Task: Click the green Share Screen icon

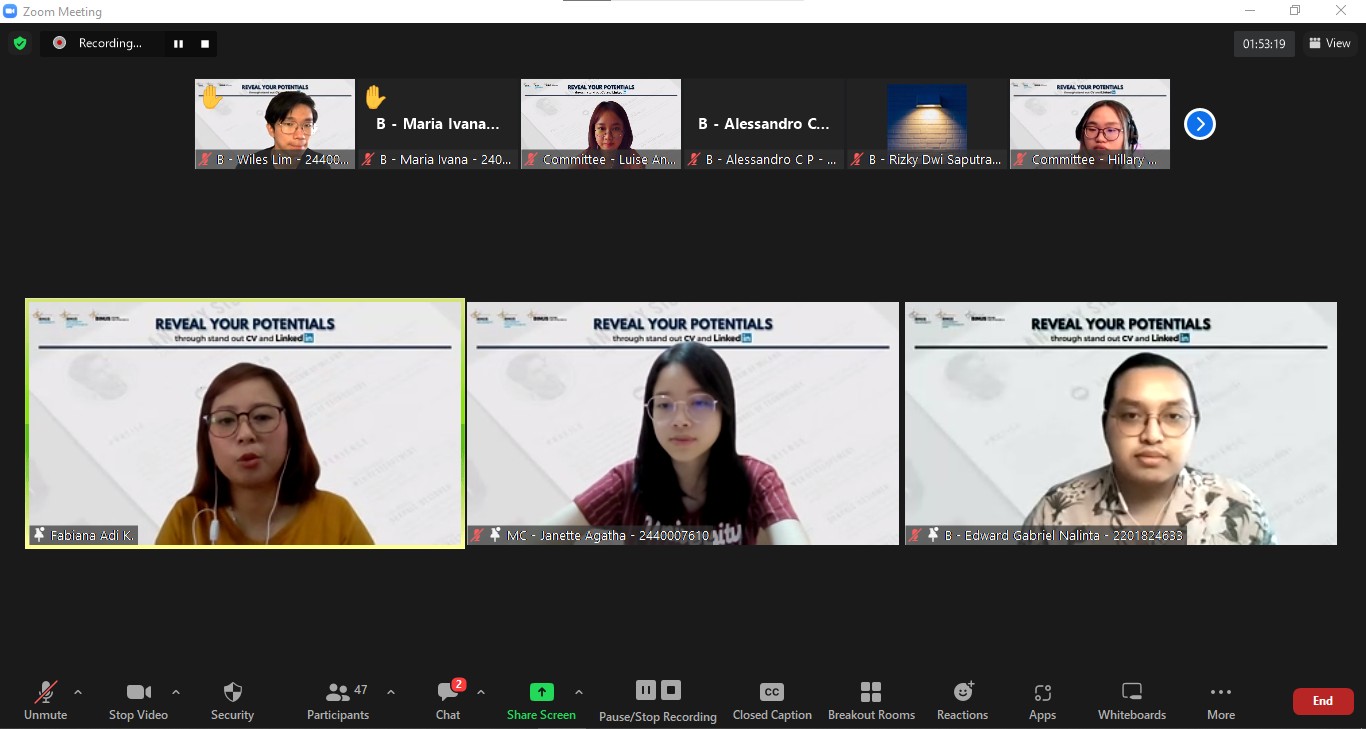Action: tap(541, 692)
